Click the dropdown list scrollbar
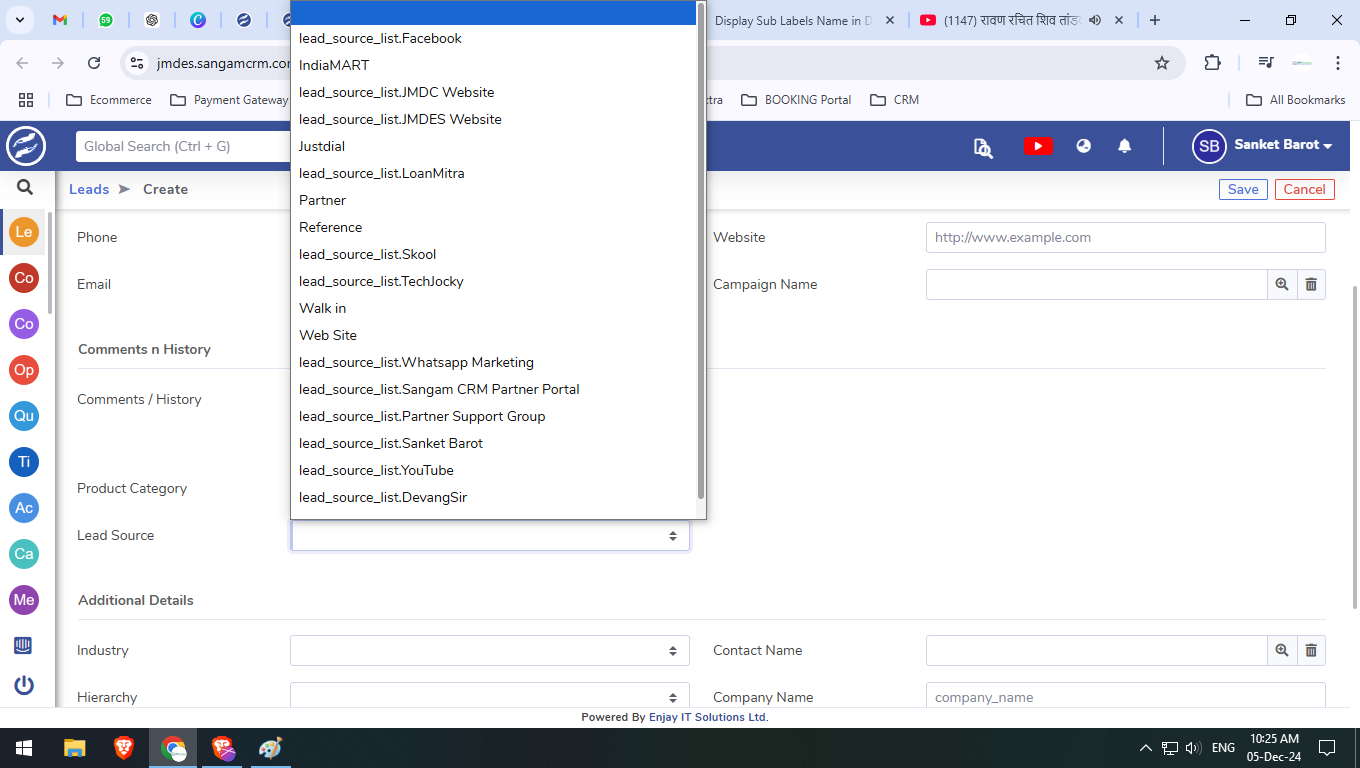This screenshot has width=1360, height=768. [x=701, y=250]
